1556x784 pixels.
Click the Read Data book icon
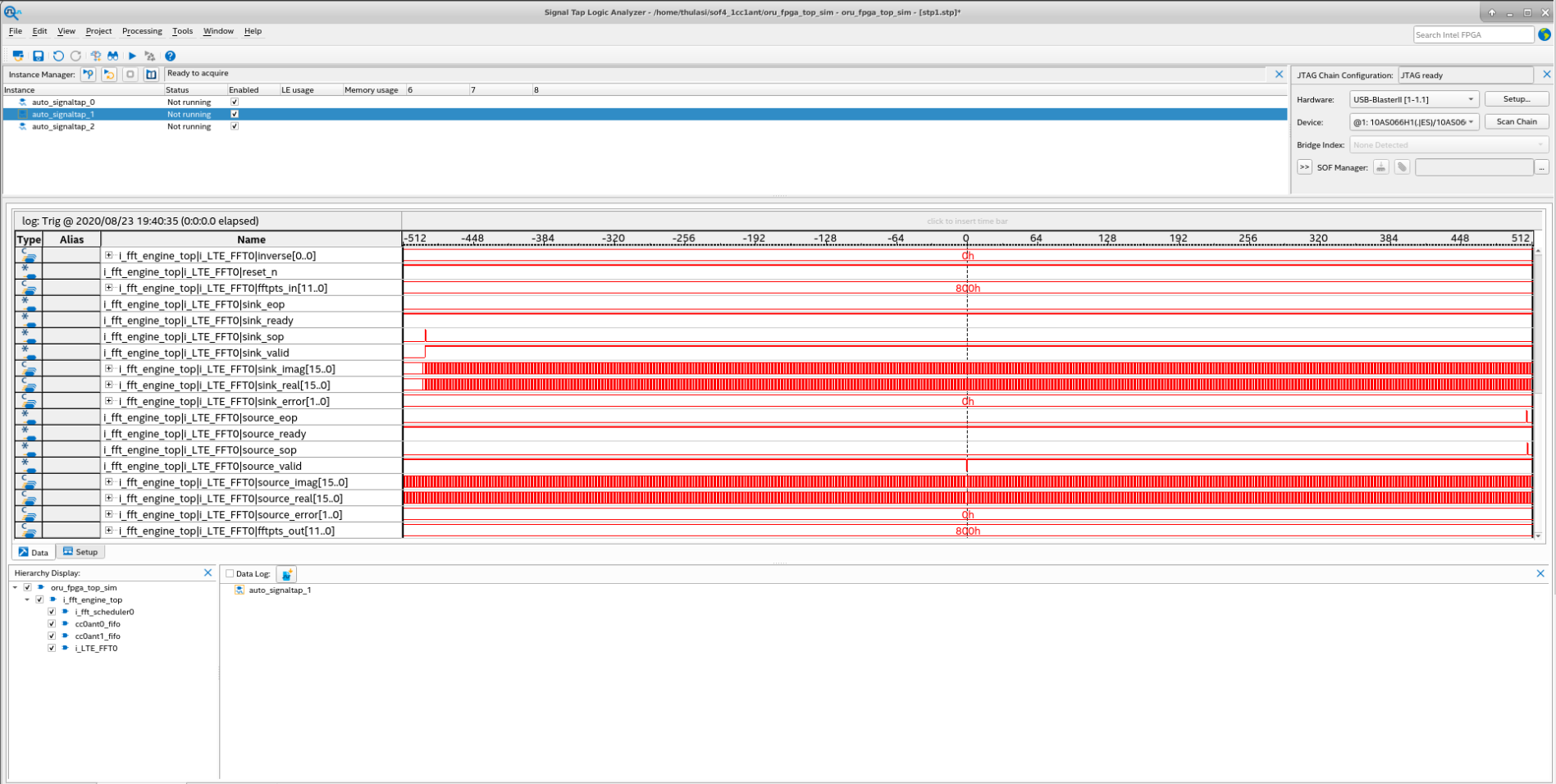coord(151,75)
